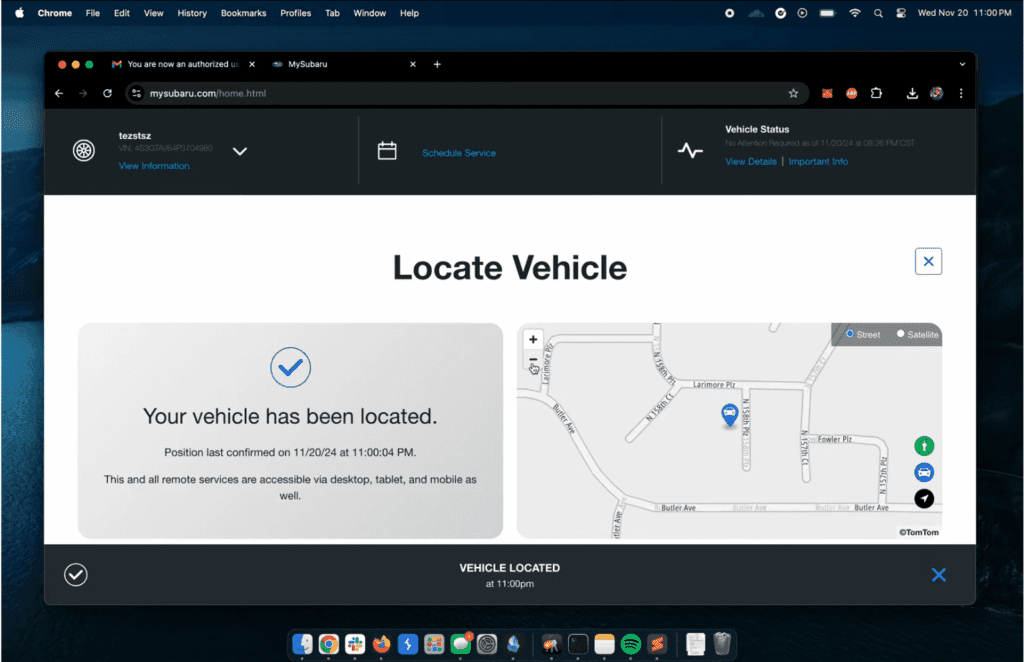1024x662 pixels.
Task: Go forward in browser history
Action: (x=83, y=93)
